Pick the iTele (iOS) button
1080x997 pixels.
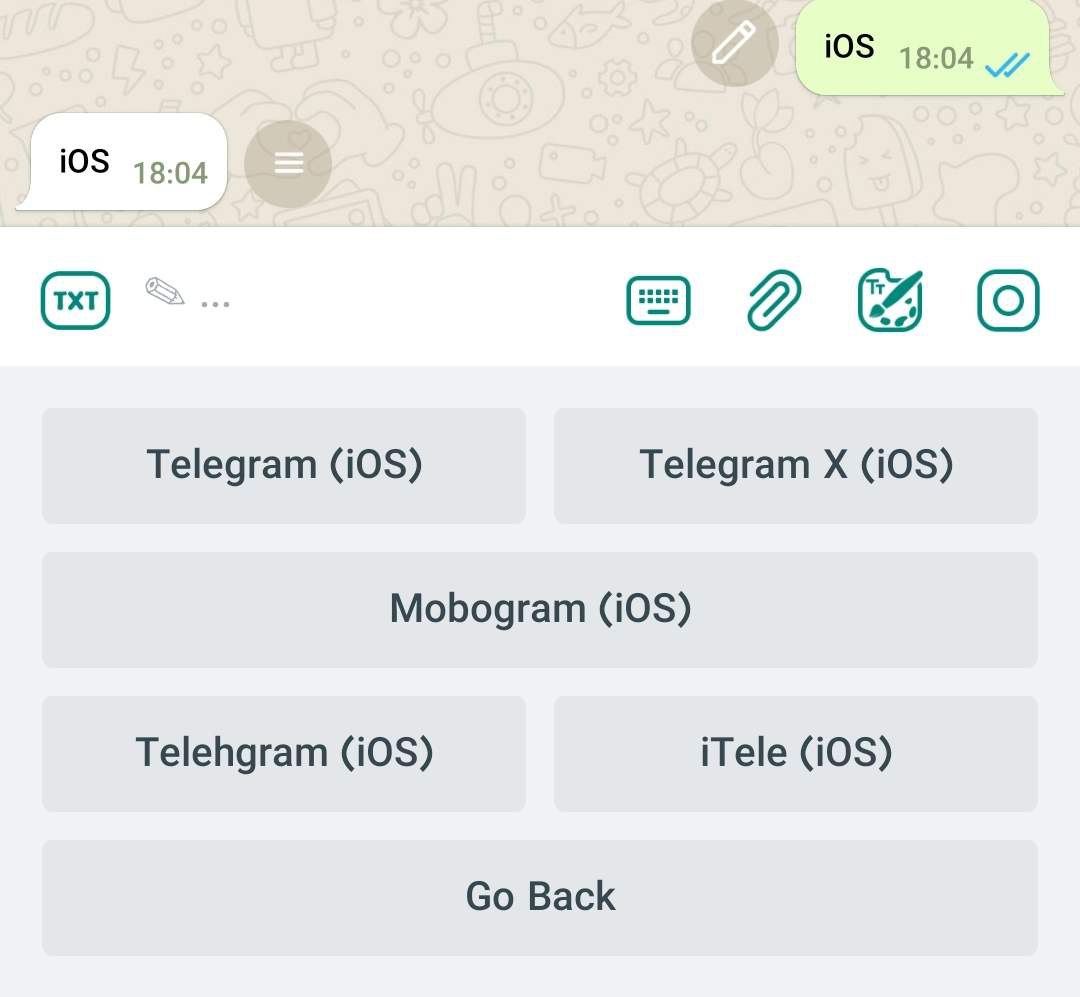(796, 753)
